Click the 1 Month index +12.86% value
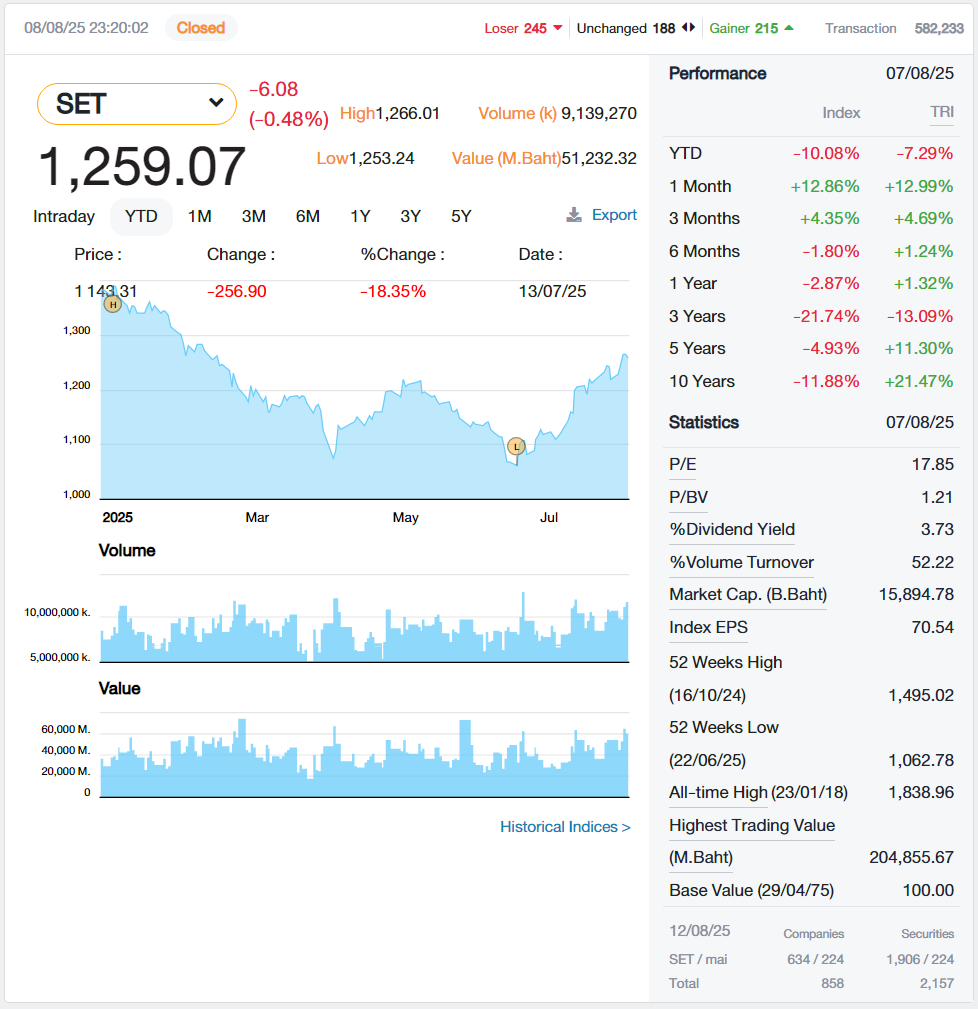Screen dimensions: 978x1009 (x=825, y=186)
